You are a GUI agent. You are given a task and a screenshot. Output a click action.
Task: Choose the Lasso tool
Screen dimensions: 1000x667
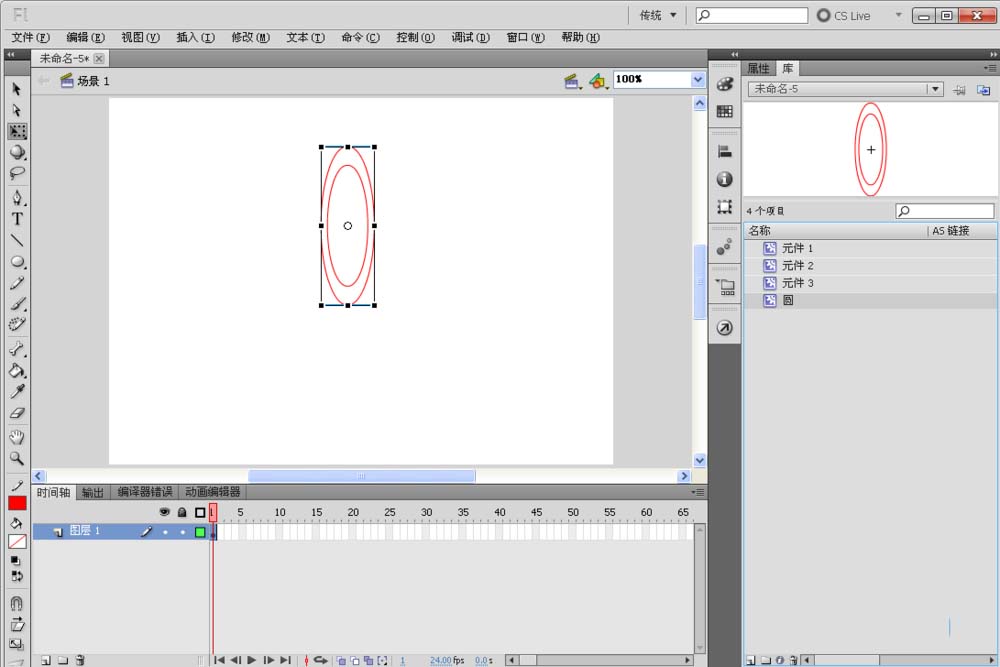pos(17,173)
